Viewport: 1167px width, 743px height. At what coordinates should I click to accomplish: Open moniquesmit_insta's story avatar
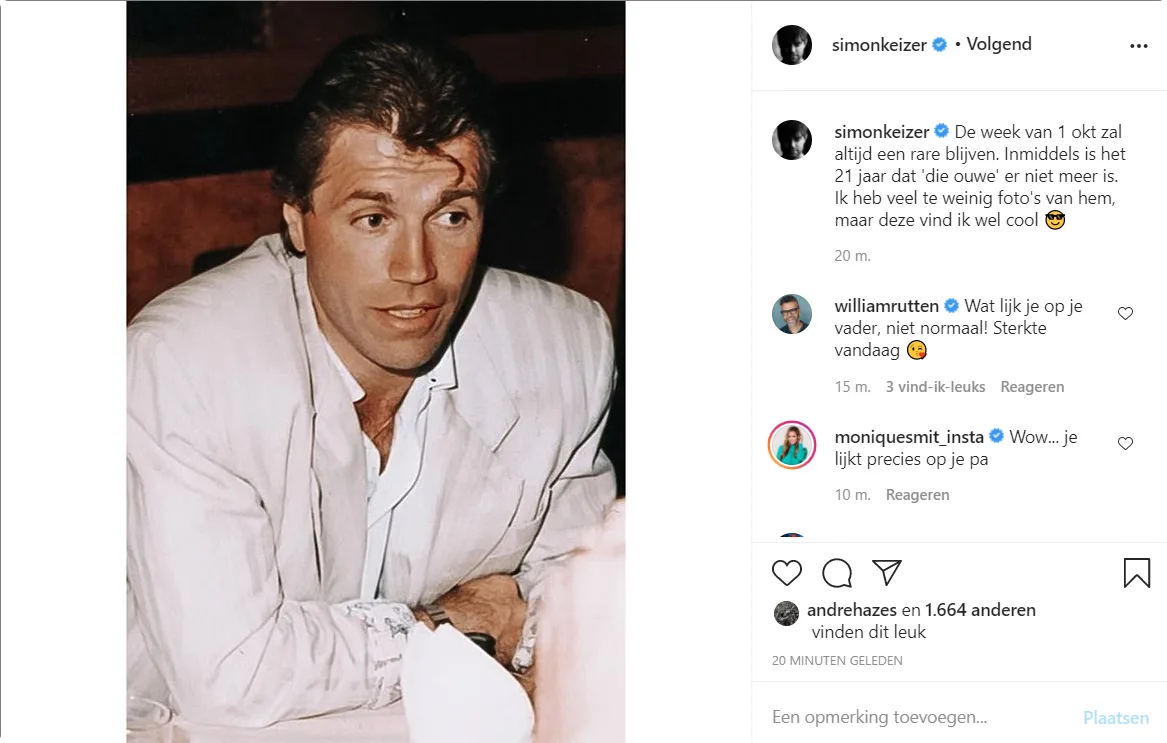tap(792, 444)
